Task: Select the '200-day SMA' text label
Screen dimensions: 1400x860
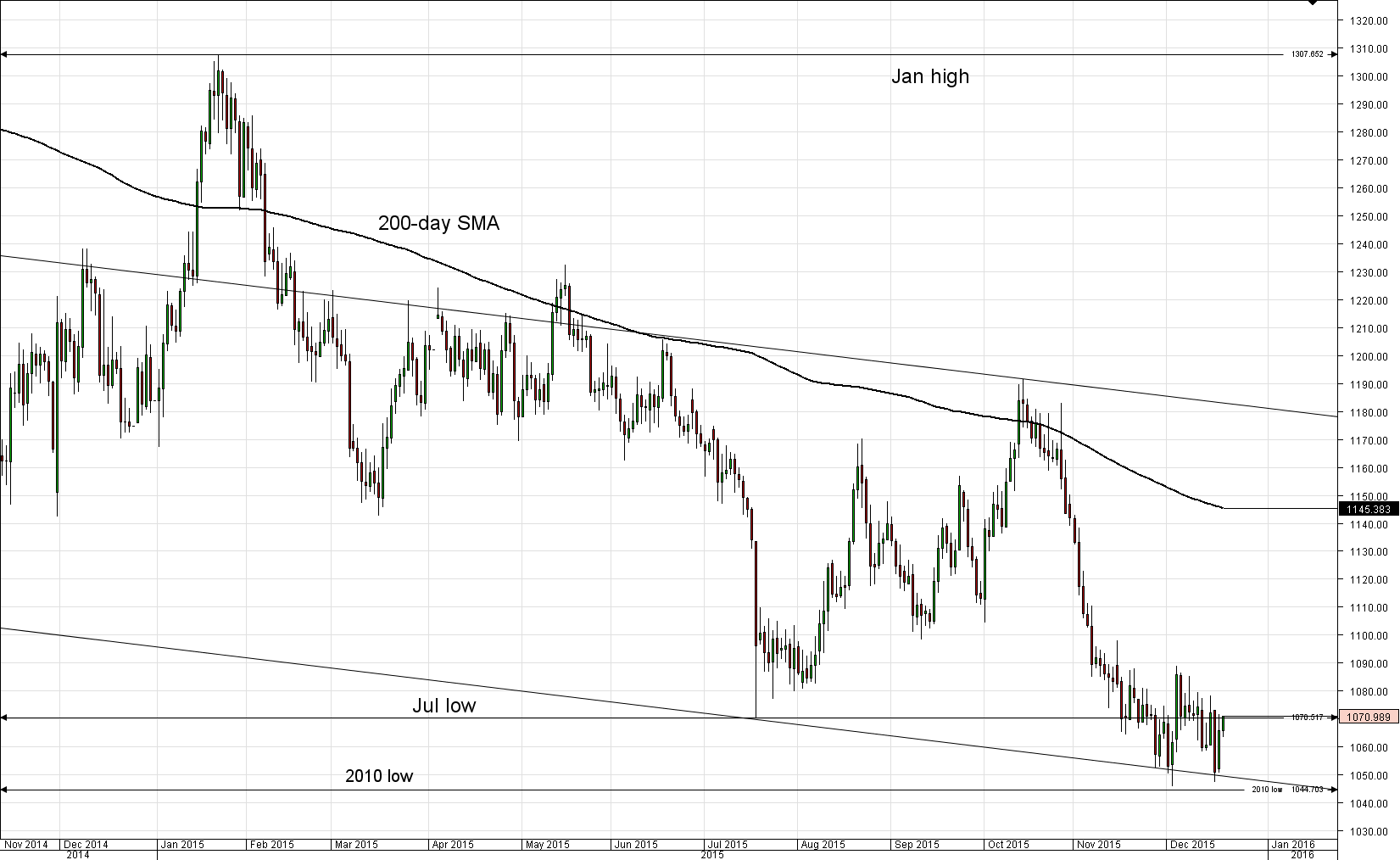Action: 438,224
